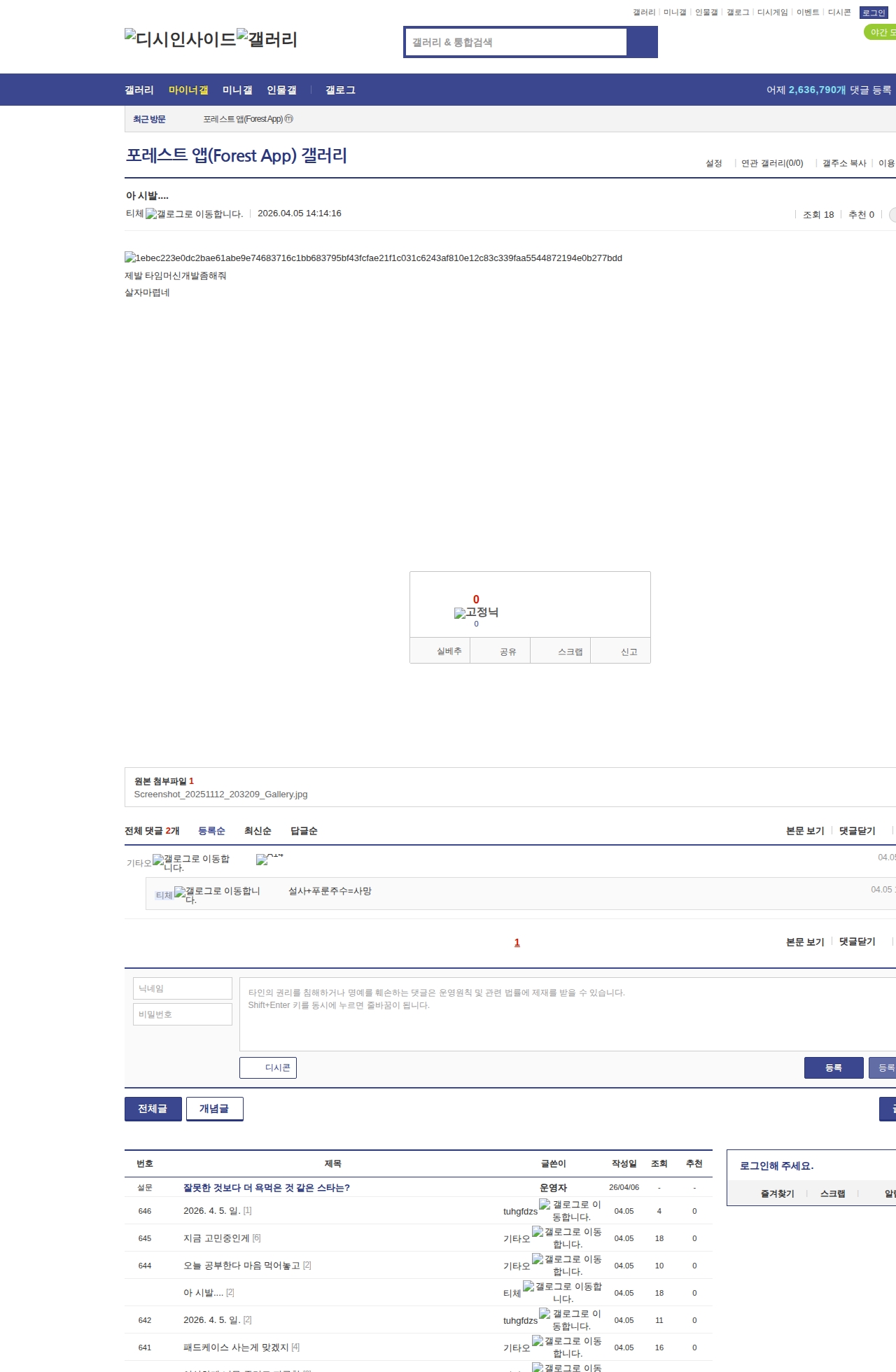Click the 실베추 button
896x1372 pixels.
pyautogui.click(x=440, y=651)
